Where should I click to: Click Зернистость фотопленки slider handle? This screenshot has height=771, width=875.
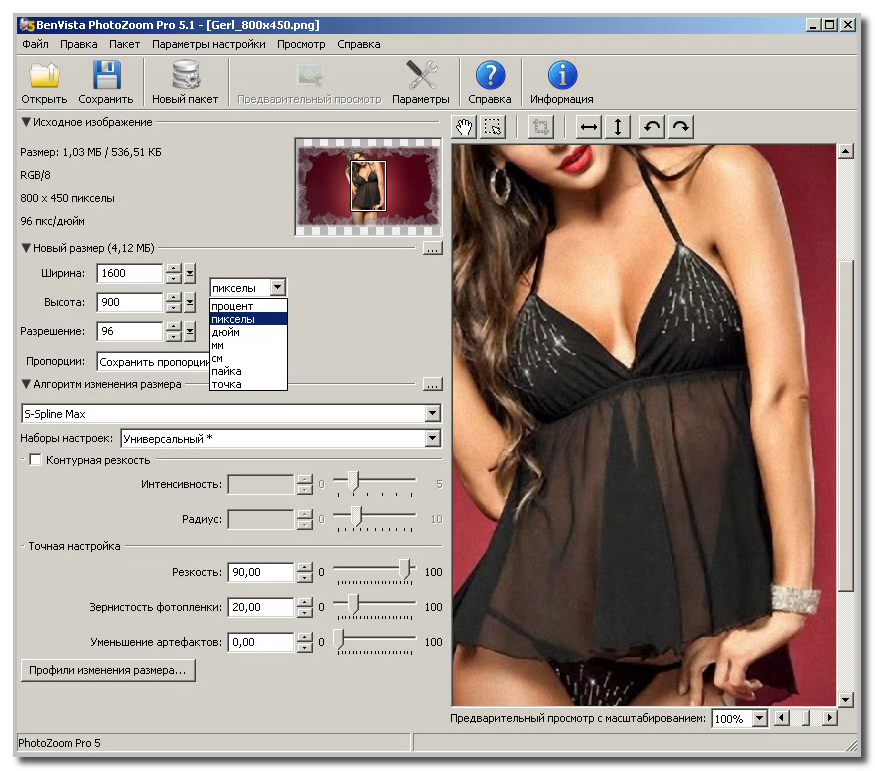[353, 604]
